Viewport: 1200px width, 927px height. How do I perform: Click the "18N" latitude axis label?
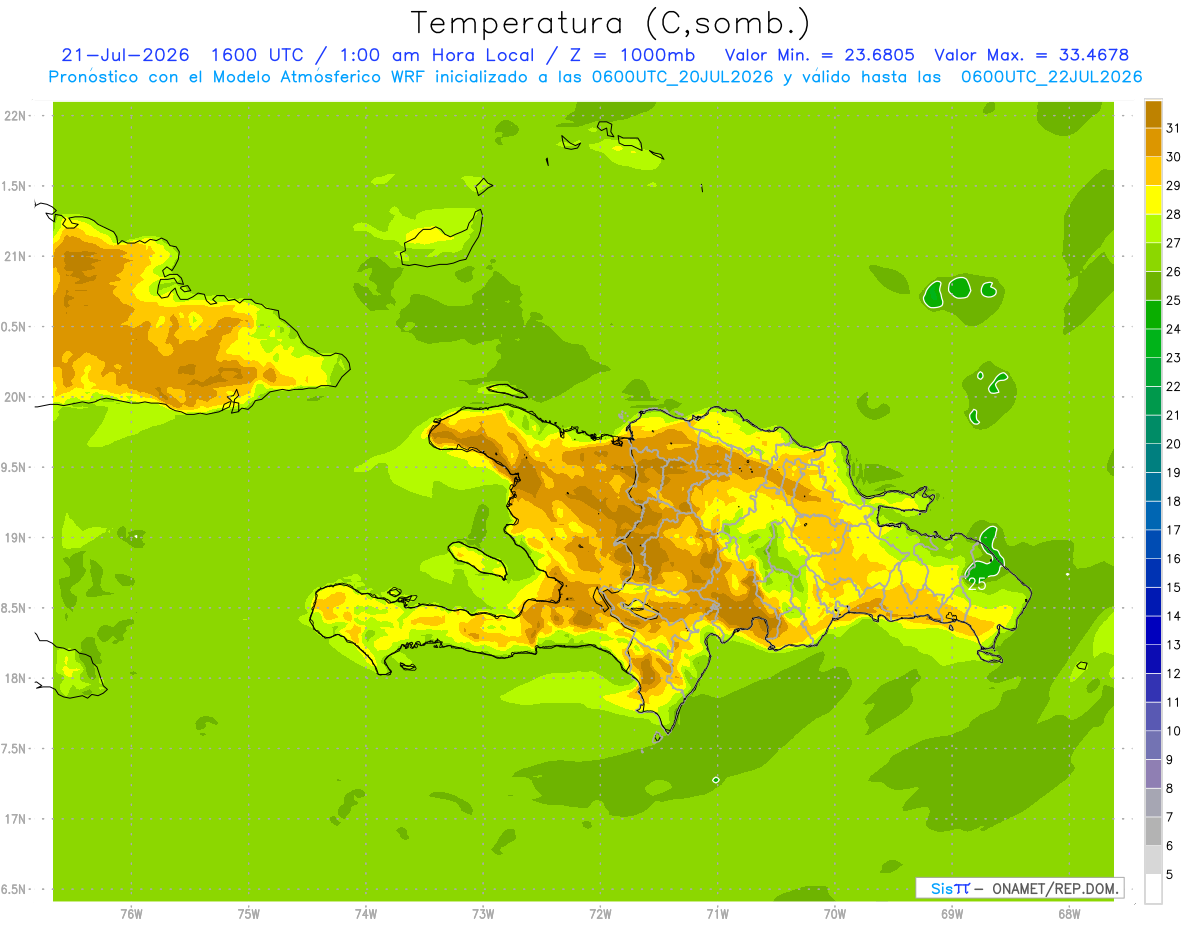[15, 678]
